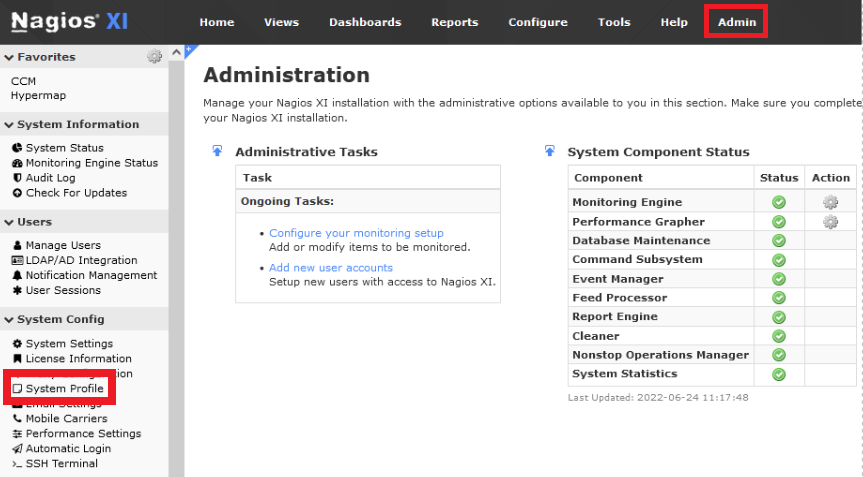Image resolution: width=863 pixels, height=477 pixels.
Task: Open the Admin menu
Action: coord(737,22)
